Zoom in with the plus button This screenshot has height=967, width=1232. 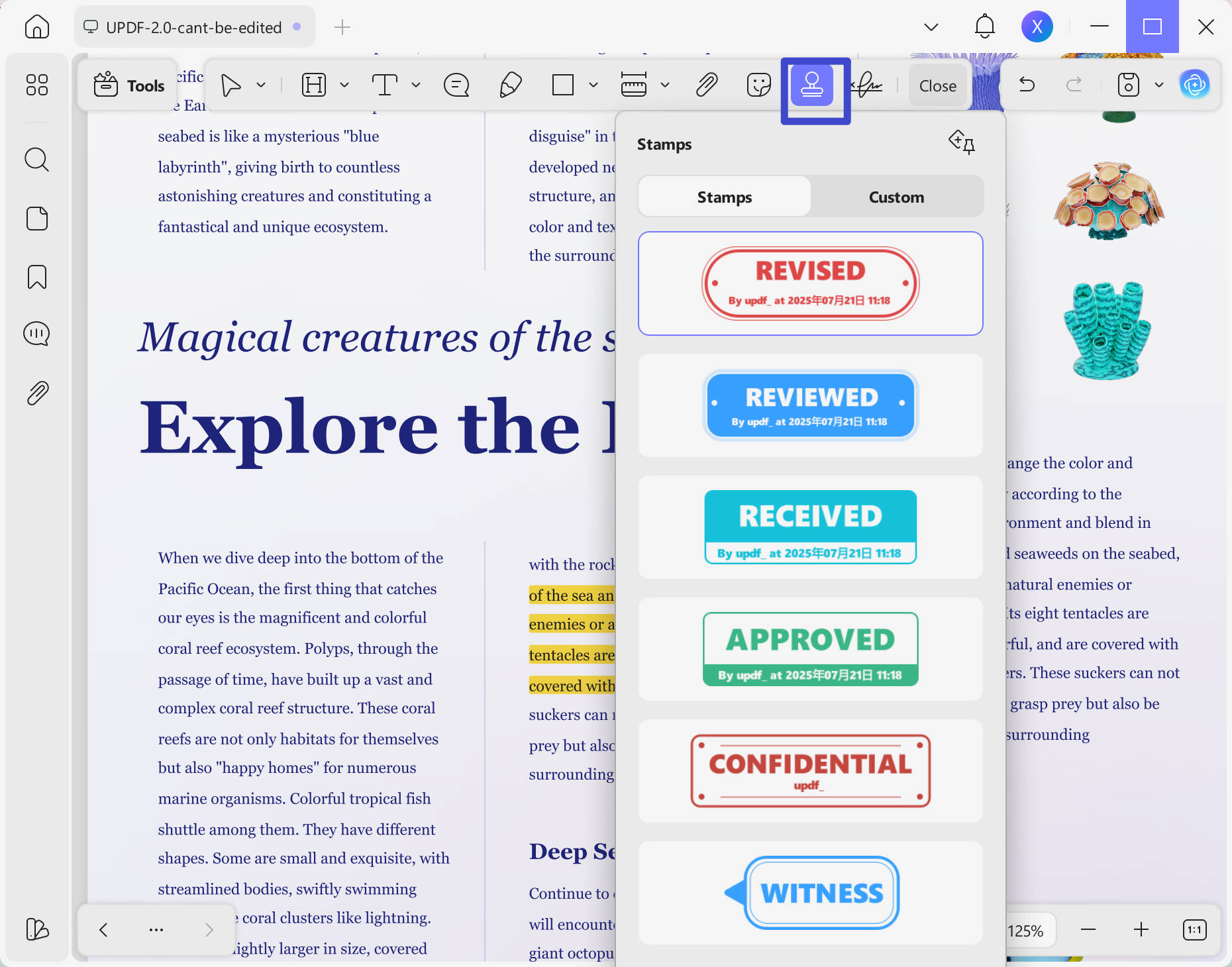(1141, 930)
